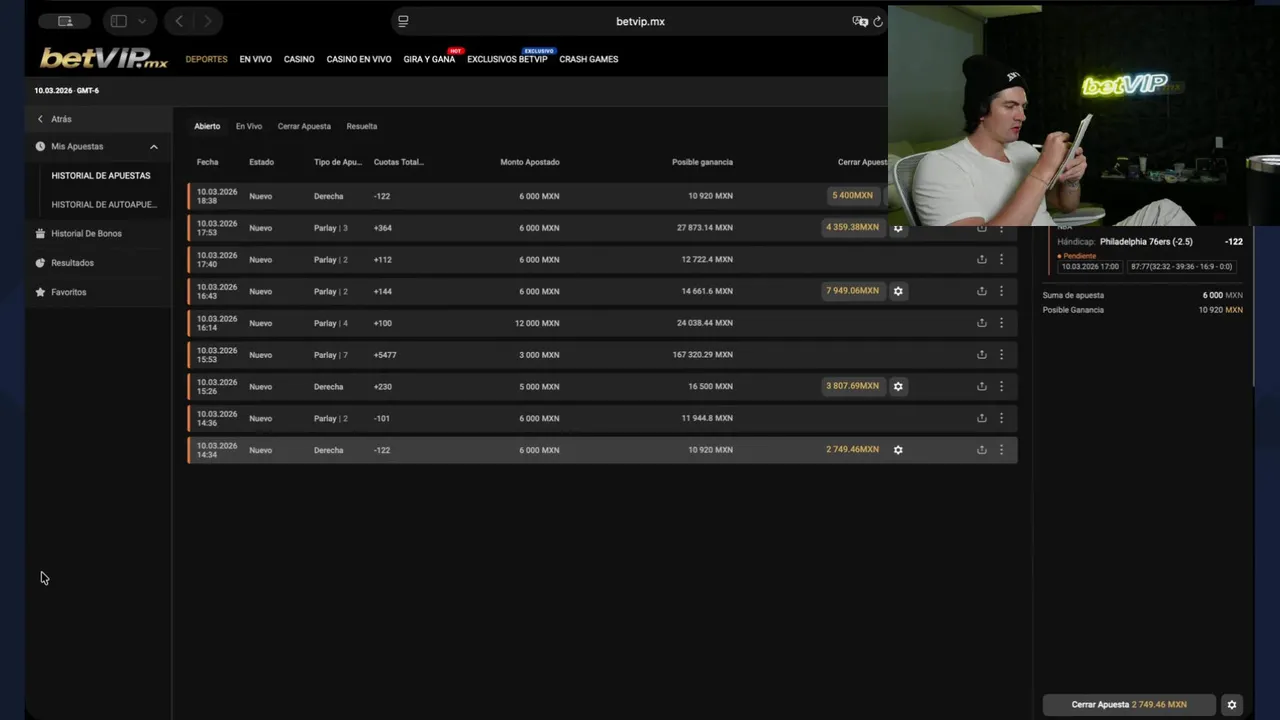Open cashout settings gear for 14:34 bet
The height and width of the screenshot is (720, 1280).
pyautogui.click(x=898, y=450)
